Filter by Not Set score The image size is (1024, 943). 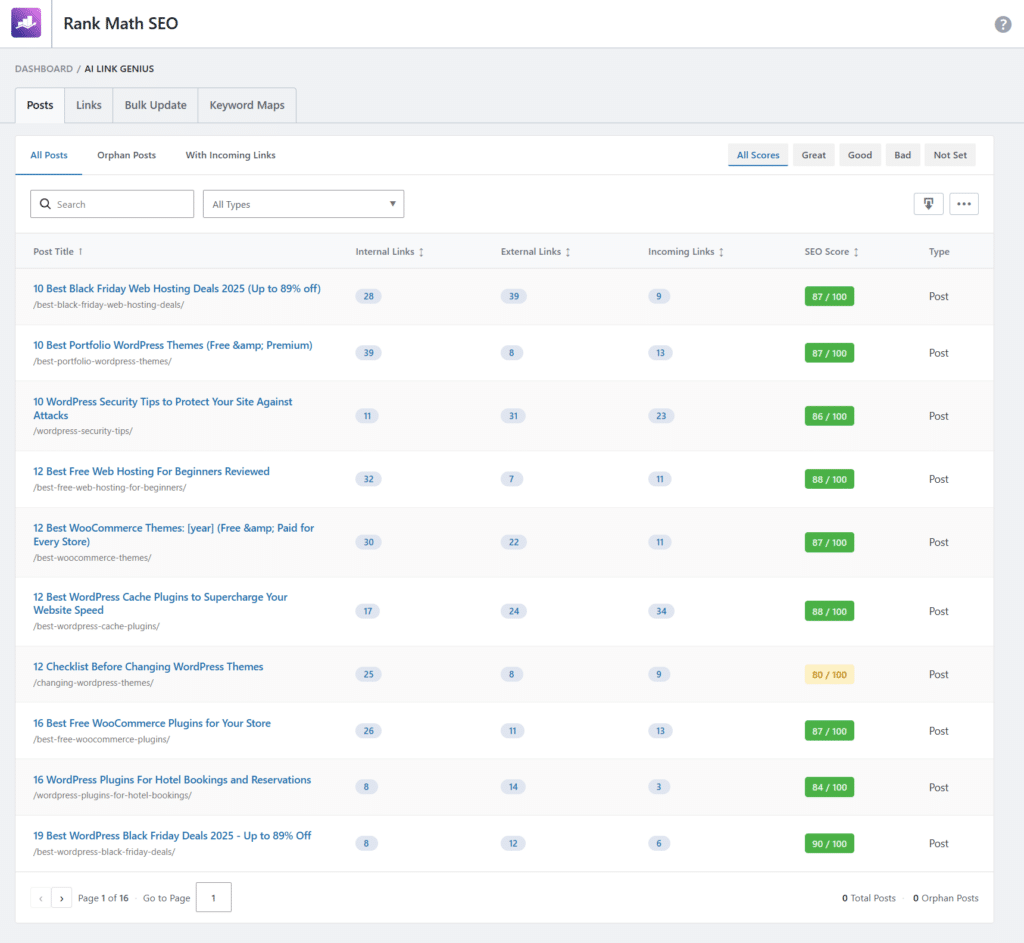pos(950,155)
